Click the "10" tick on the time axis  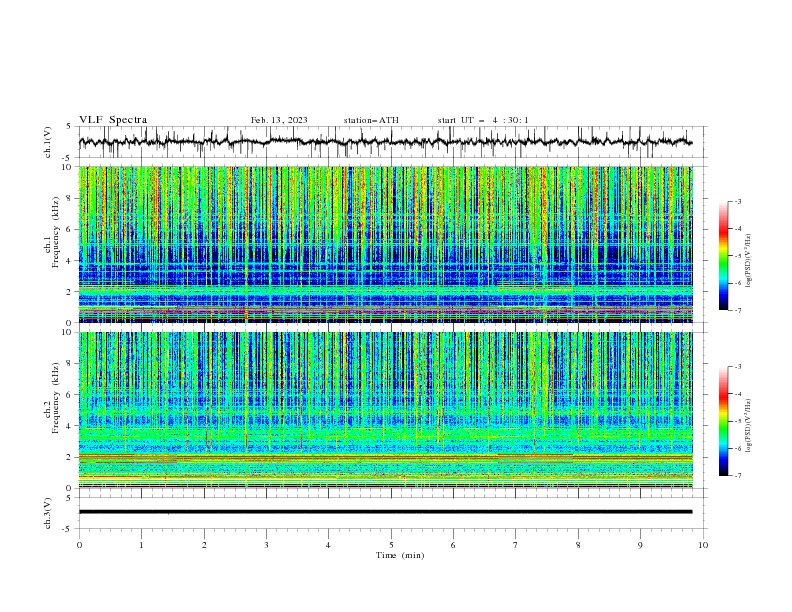(703, 545)
